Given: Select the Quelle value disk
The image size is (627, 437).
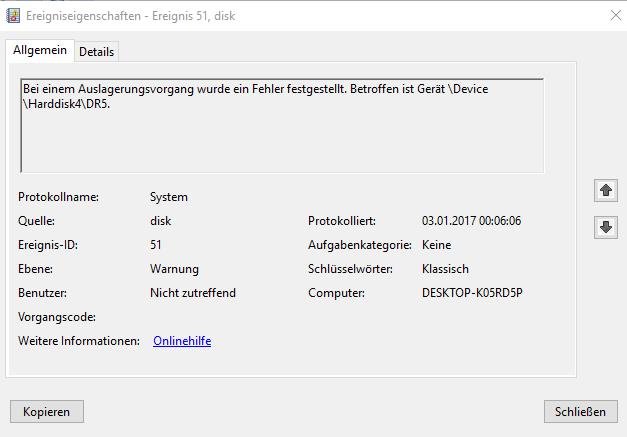Looking at the screenshot, I should point(161,221).
